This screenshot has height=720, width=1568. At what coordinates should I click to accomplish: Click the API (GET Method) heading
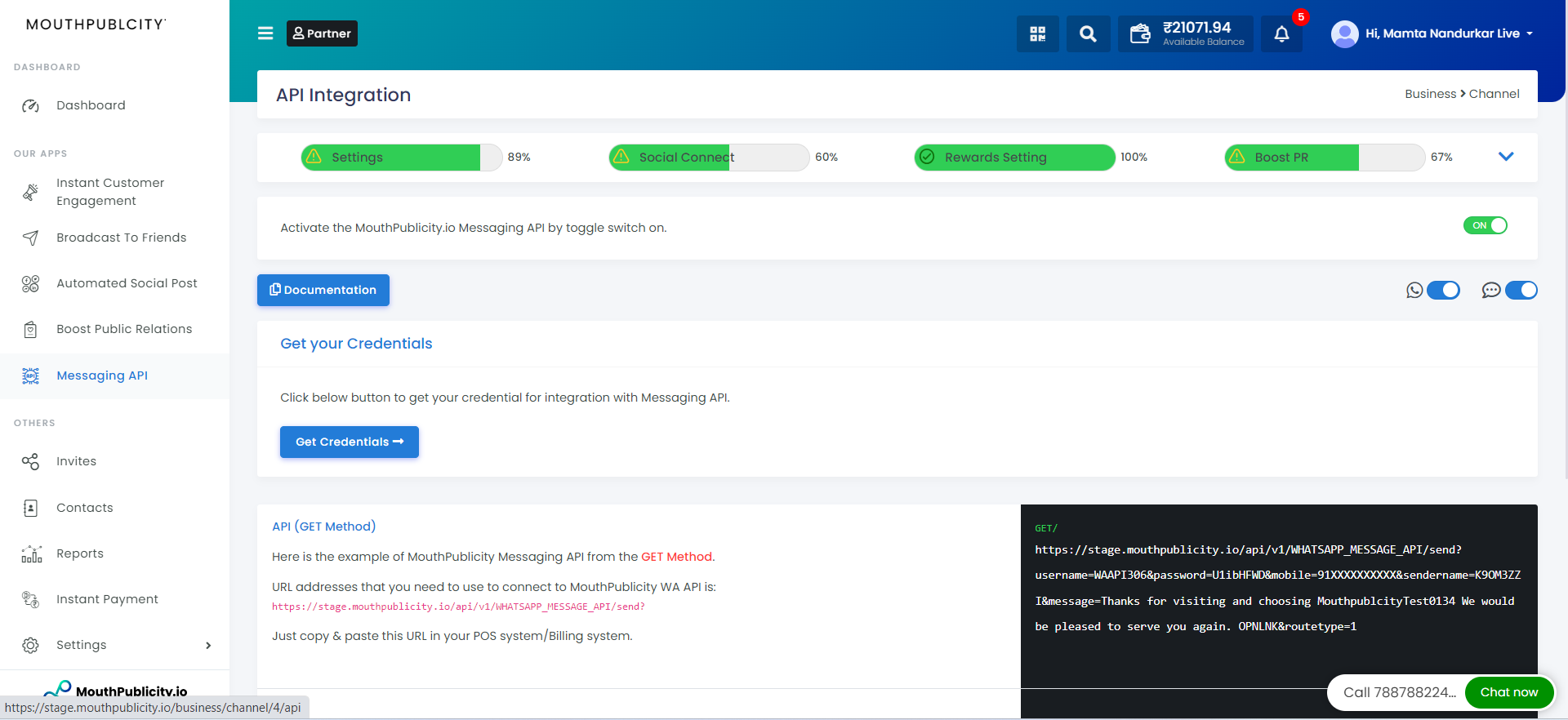[x=323, y=527]
